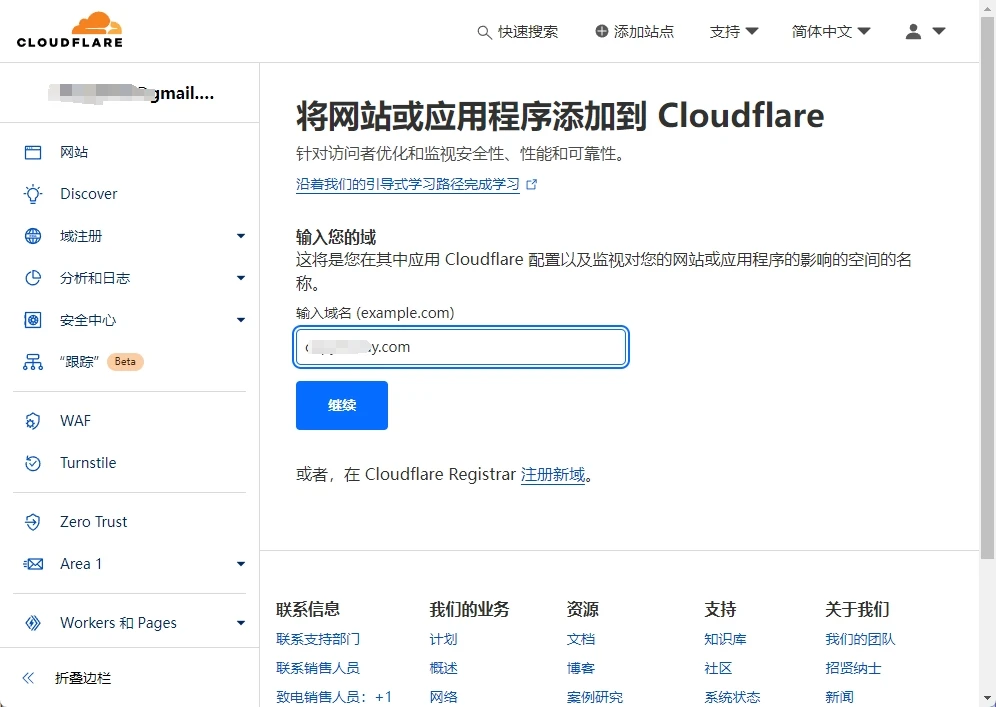Open footer link 案例研究
996x707 pixels.
point(595,697)
